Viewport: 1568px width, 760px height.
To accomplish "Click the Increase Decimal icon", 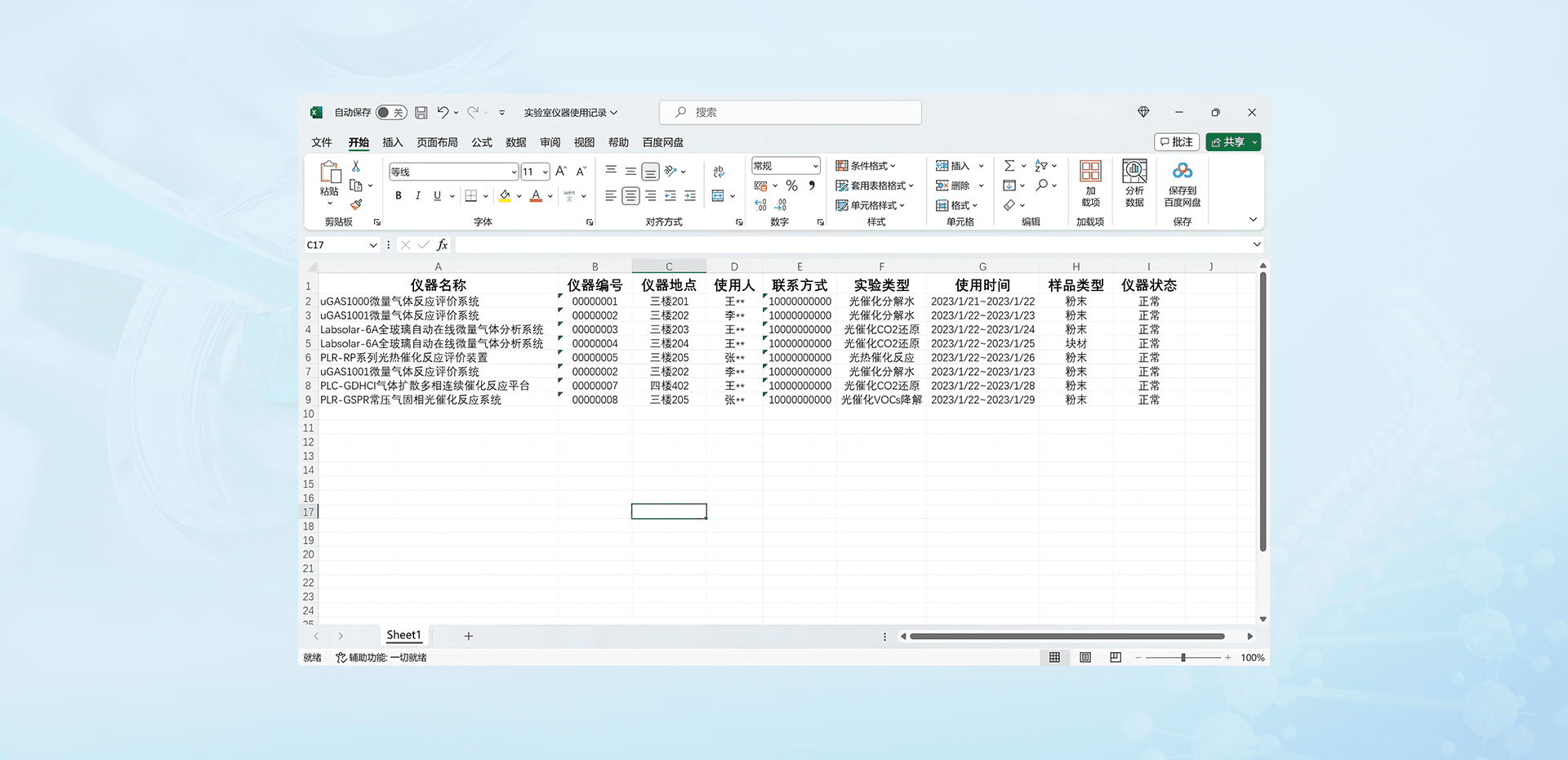I will pos(761,205).
